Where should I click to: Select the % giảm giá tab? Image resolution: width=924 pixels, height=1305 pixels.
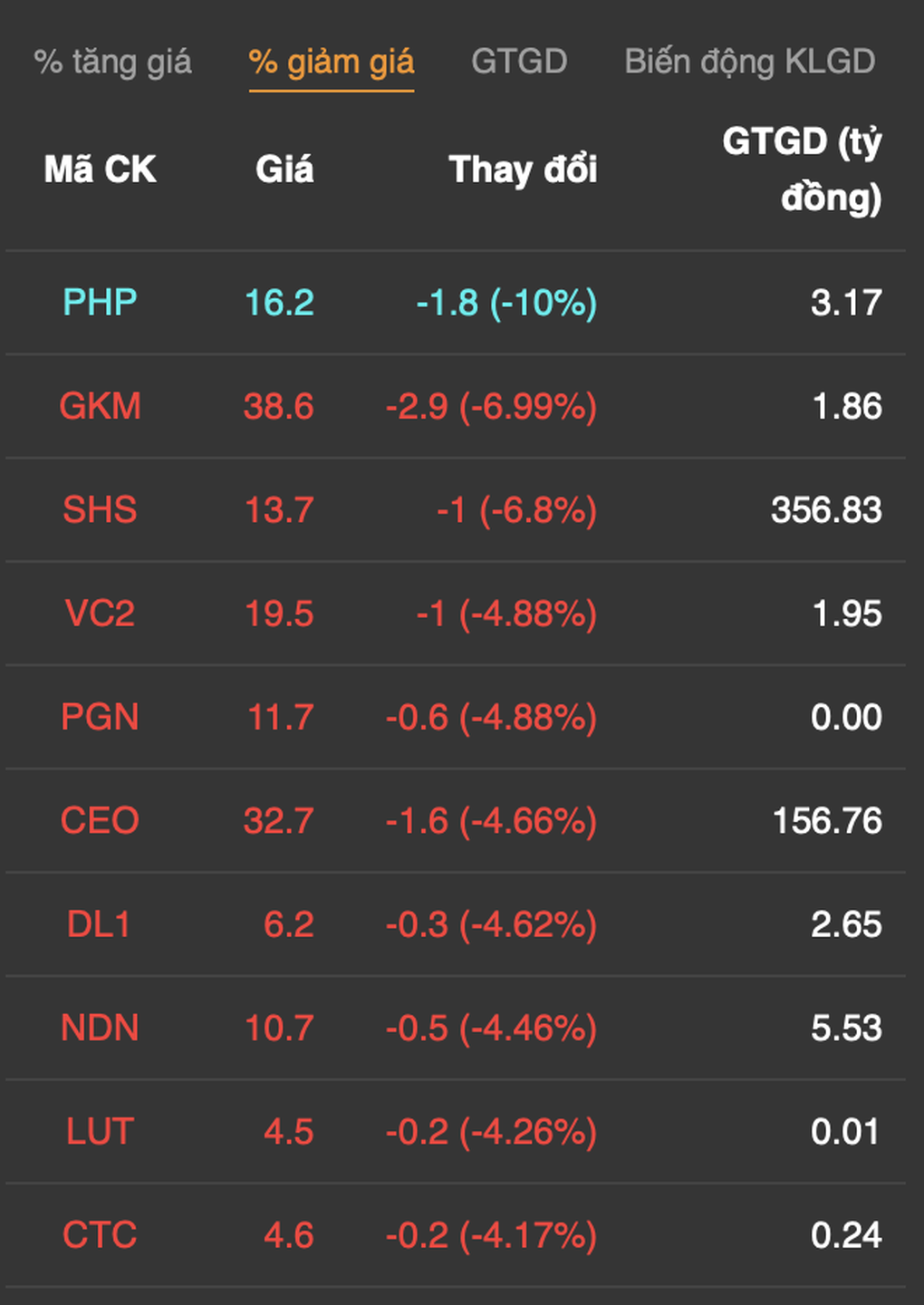(332, 62)
